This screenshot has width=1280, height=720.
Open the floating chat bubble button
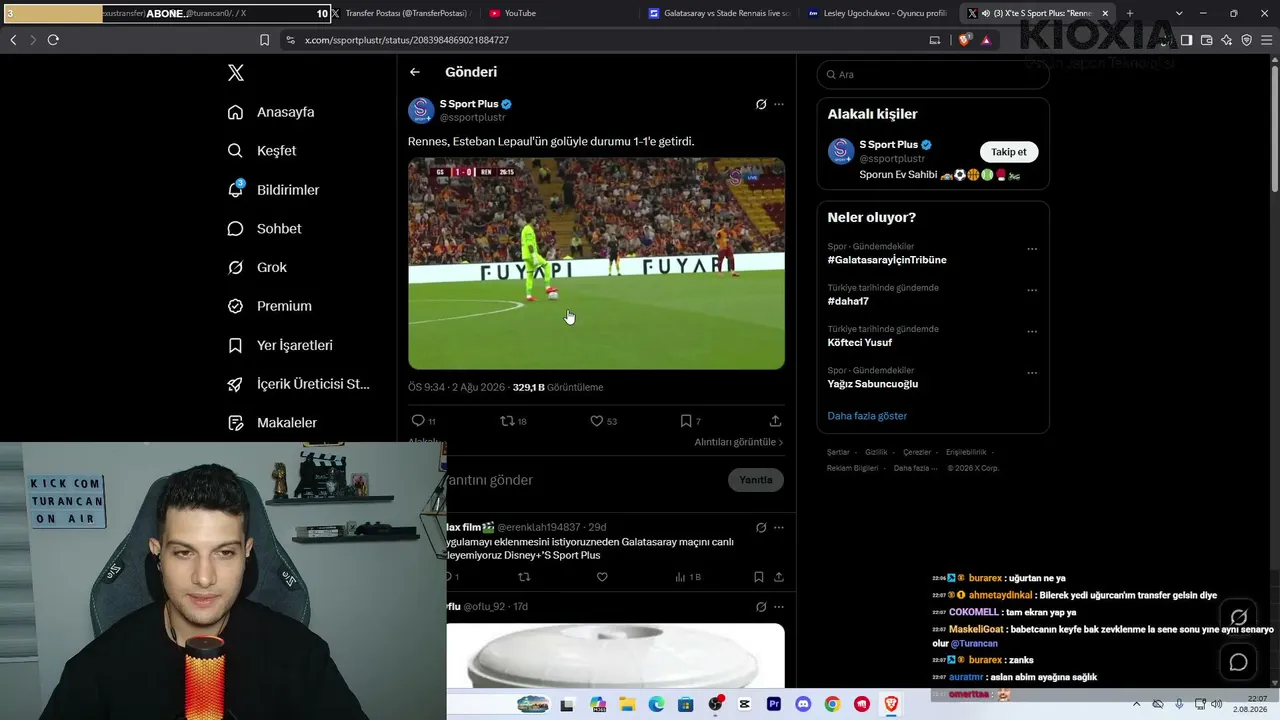coord(1239,662)
